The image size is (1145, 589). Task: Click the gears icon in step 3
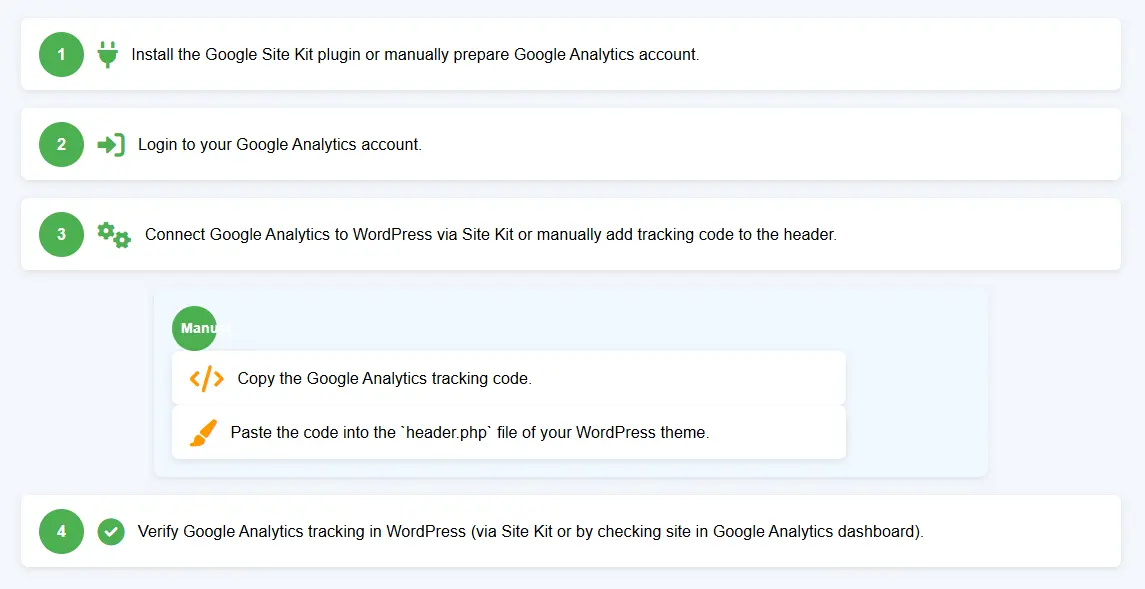coord(114,234)
